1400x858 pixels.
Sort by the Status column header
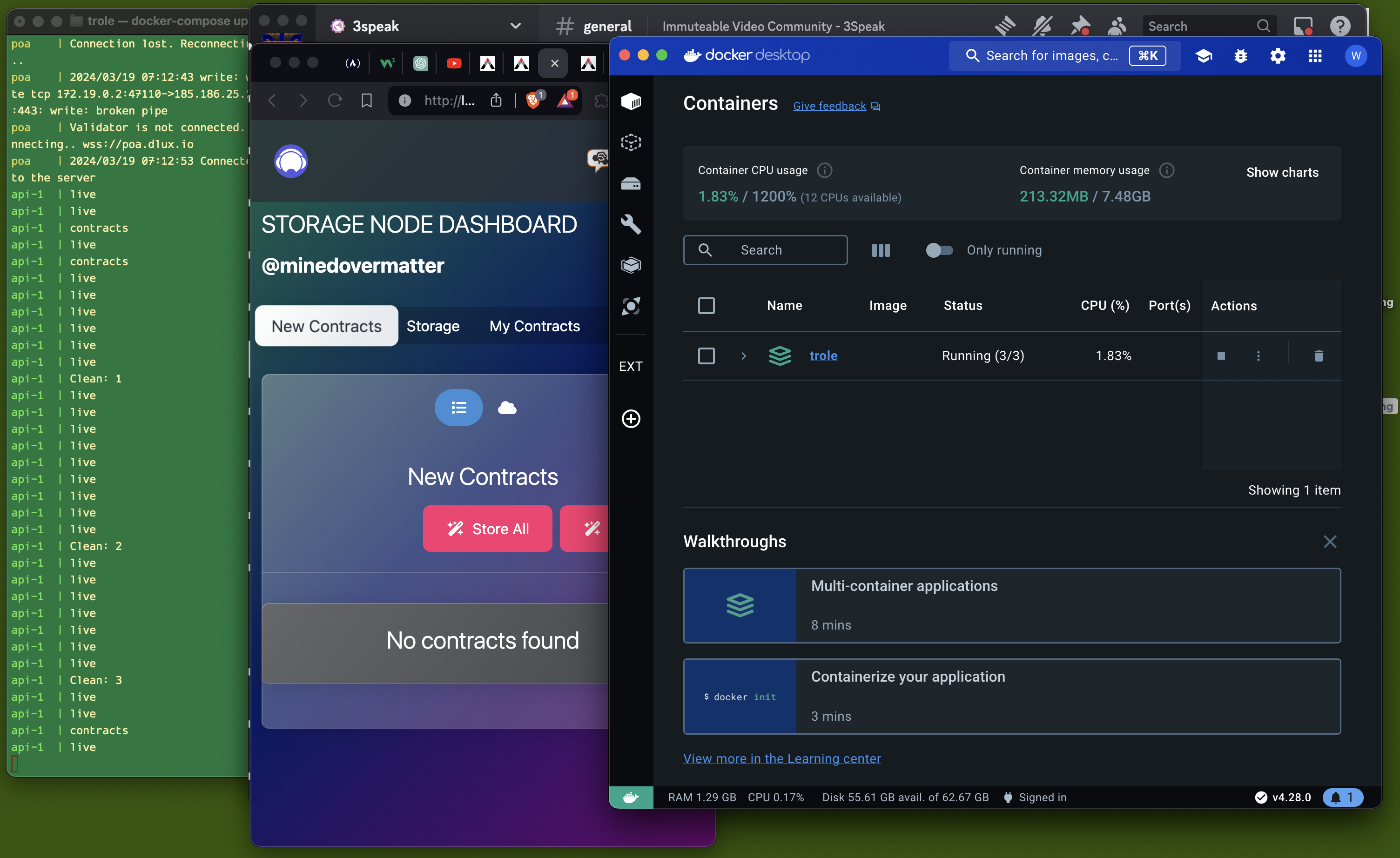[962, 306]
